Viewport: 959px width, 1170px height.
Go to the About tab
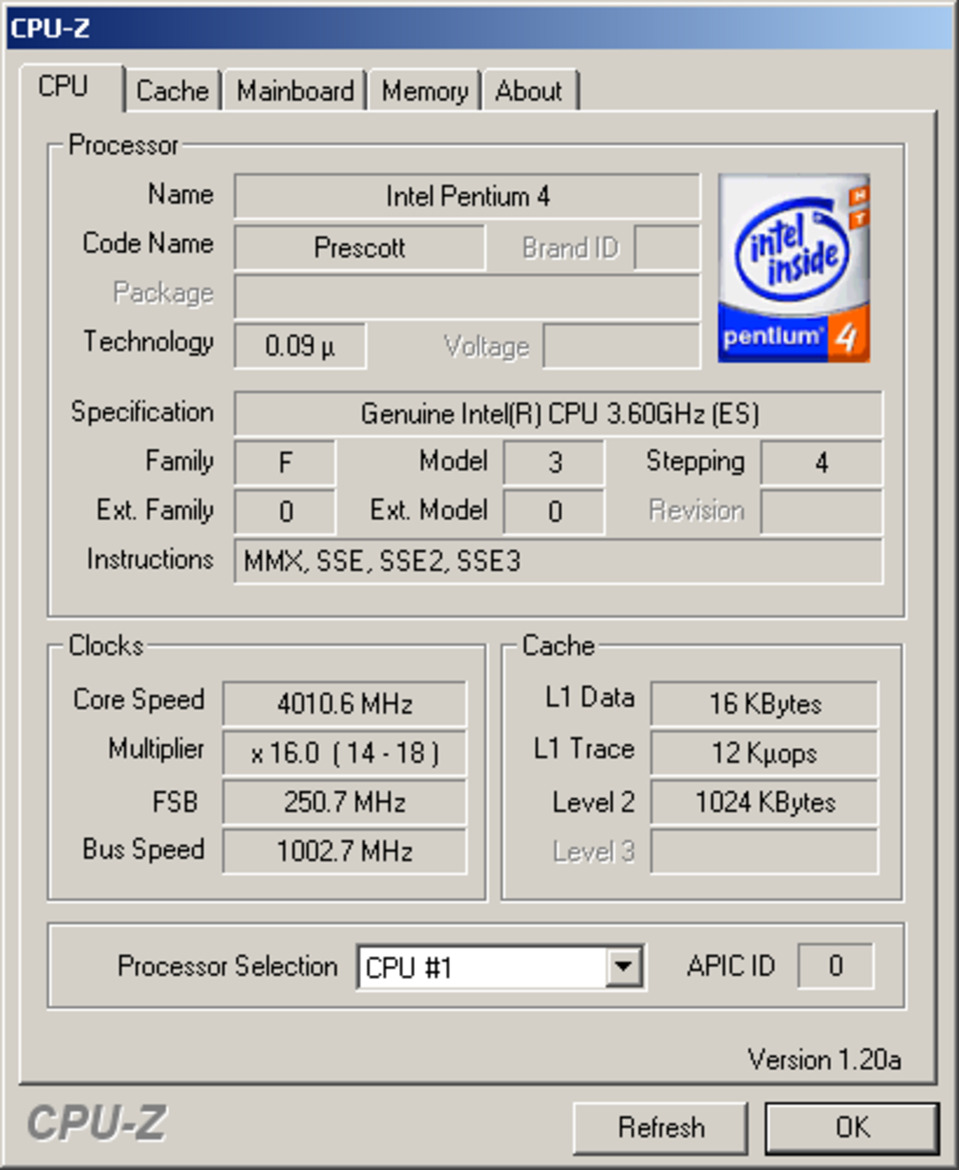(529, 91)
